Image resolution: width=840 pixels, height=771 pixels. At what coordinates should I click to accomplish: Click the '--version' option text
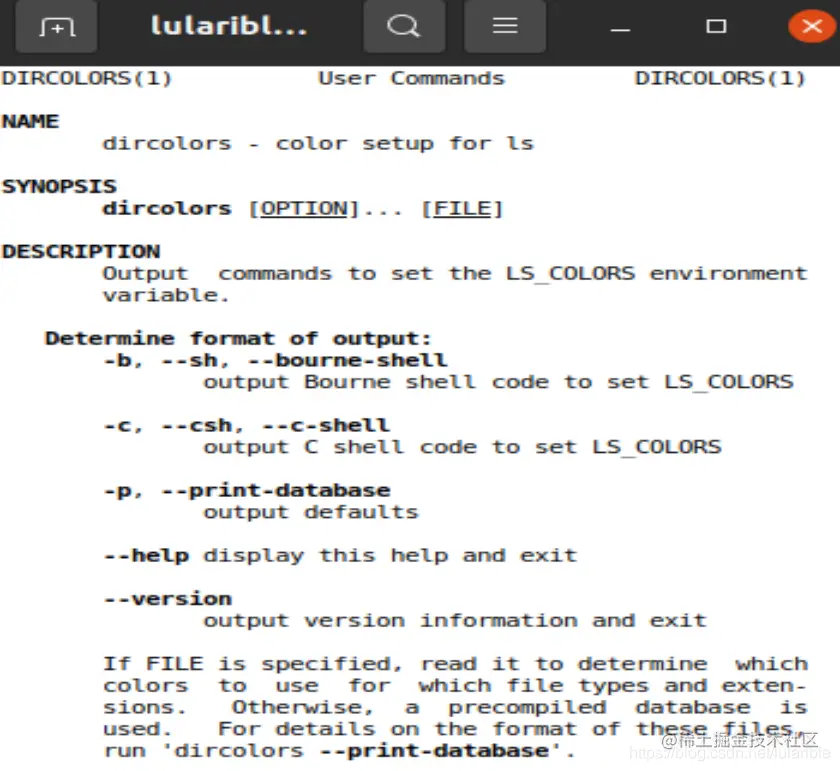(168, 598)
